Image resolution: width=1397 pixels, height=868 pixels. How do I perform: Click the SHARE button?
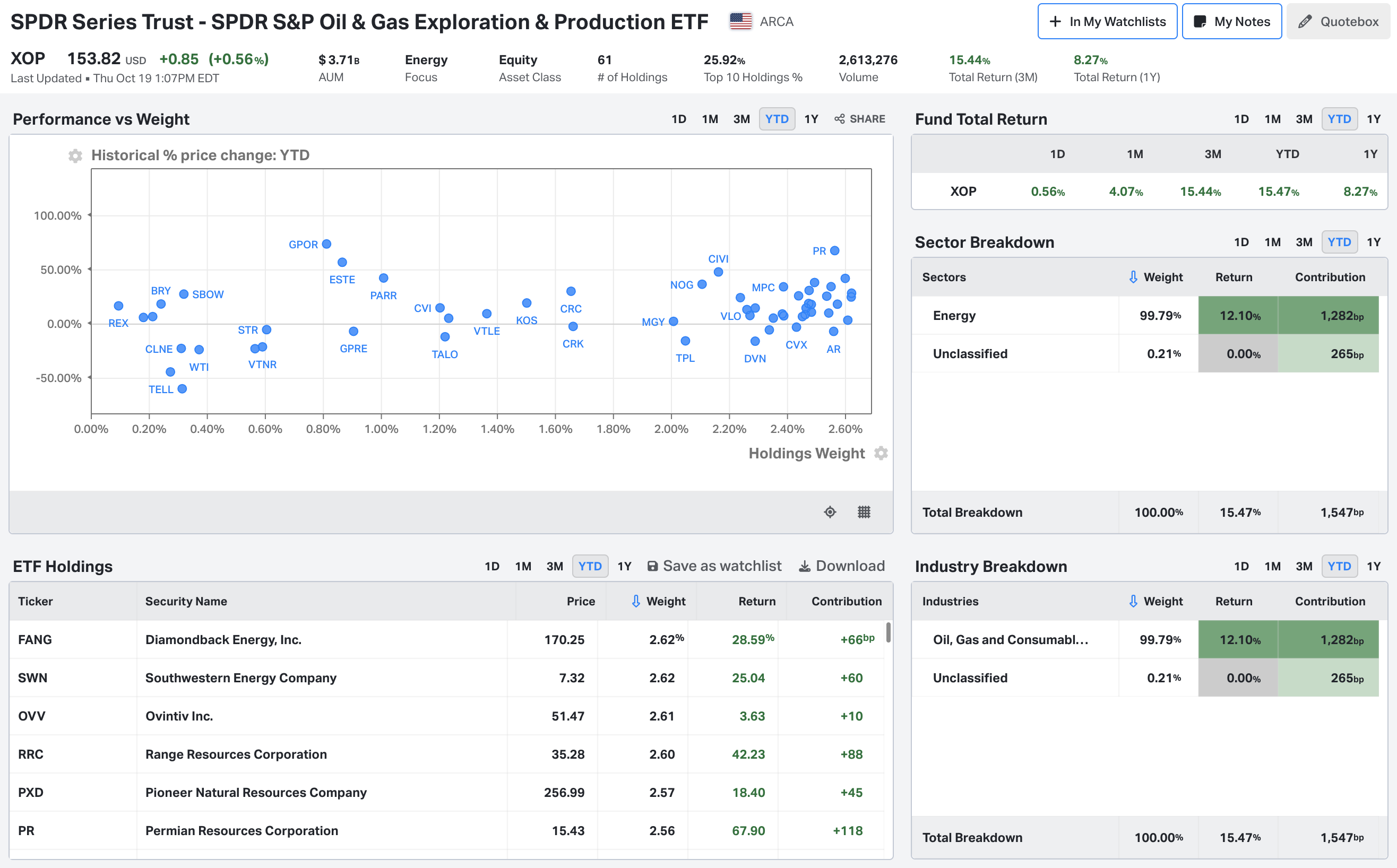[x=859, y=119]
